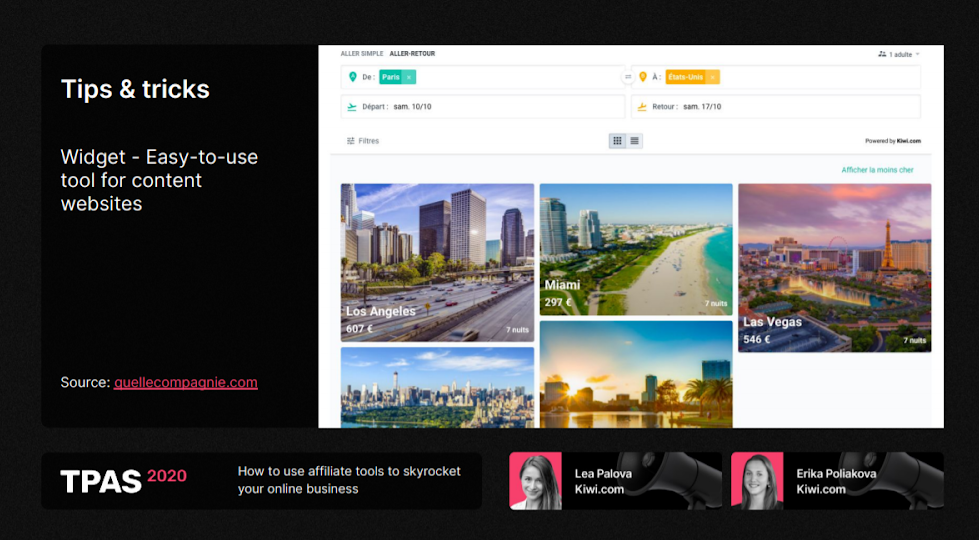Viewport: 979px width, 540px height.
Task: Expand the 1 adulte passenger dropdown
Action: pyautogui.click(x=898, y=54)
